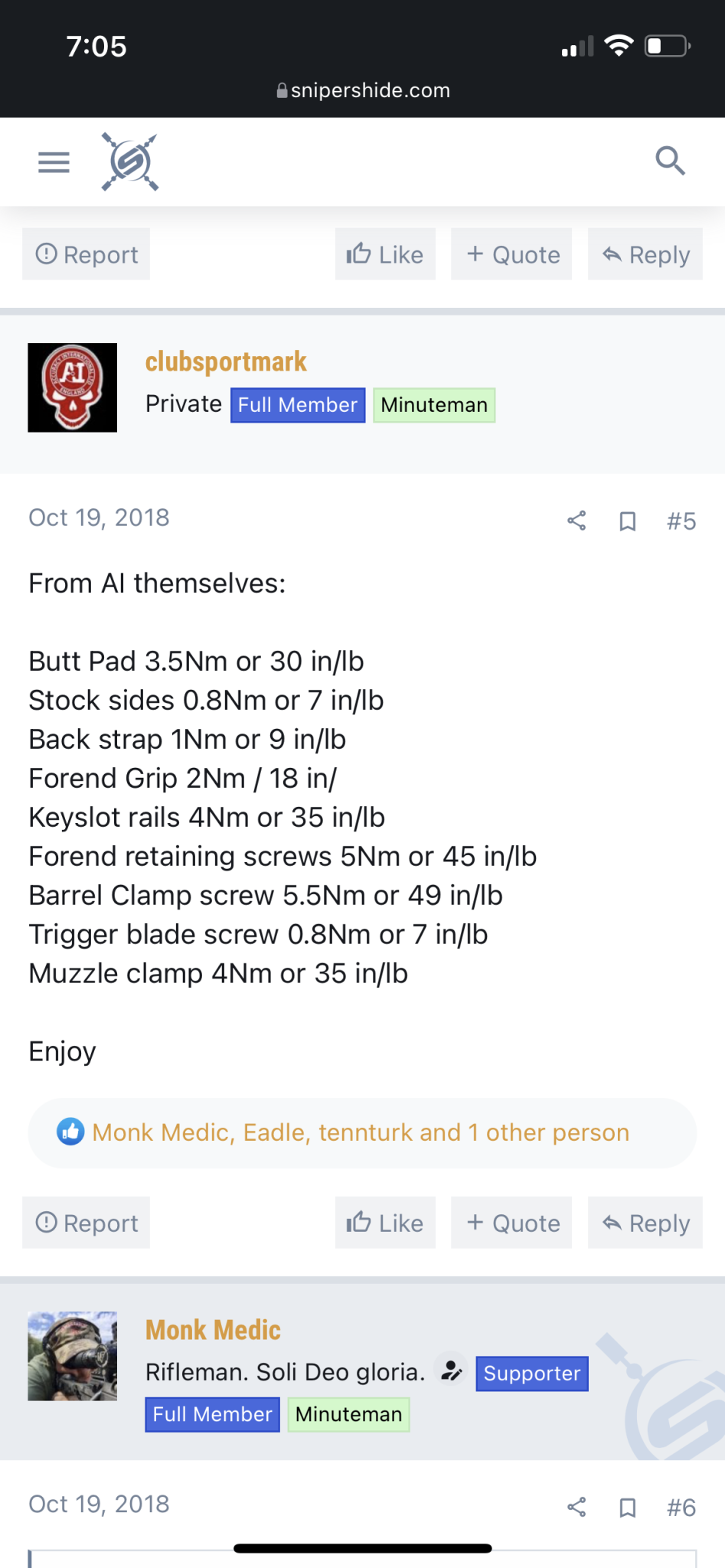The height and width of the screenshot is (1568, 725).
Task: Tap the snipershide.com address bar
Action: point(363,90)
